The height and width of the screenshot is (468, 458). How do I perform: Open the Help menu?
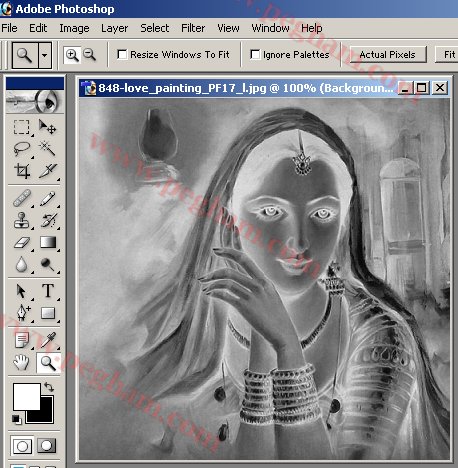[312, 28]
